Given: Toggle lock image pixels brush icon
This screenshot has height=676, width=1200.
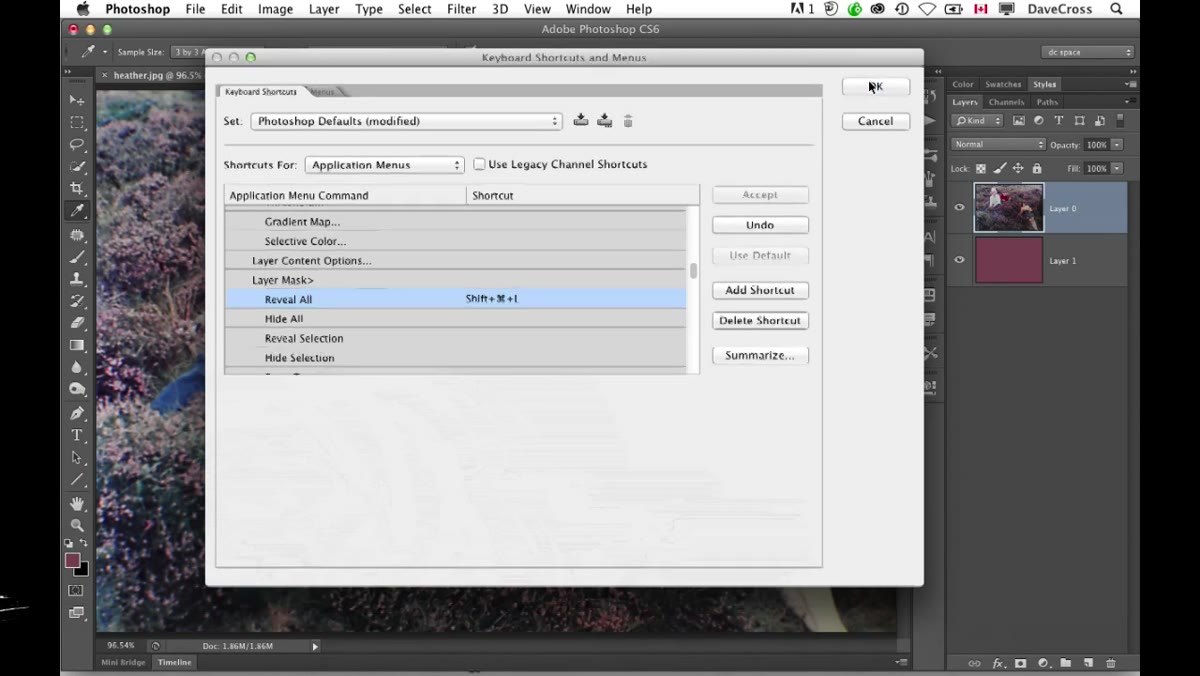Looking at the screenshot, I should (x=999, y=169).
